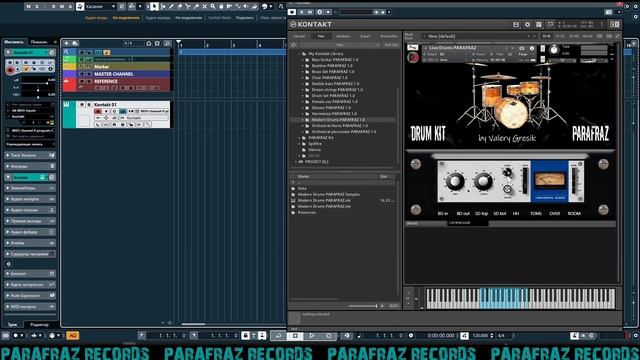Expand the Drum Set PARAFRAZ 1.0 folder
Screen dimensions: 640x360
303,96
